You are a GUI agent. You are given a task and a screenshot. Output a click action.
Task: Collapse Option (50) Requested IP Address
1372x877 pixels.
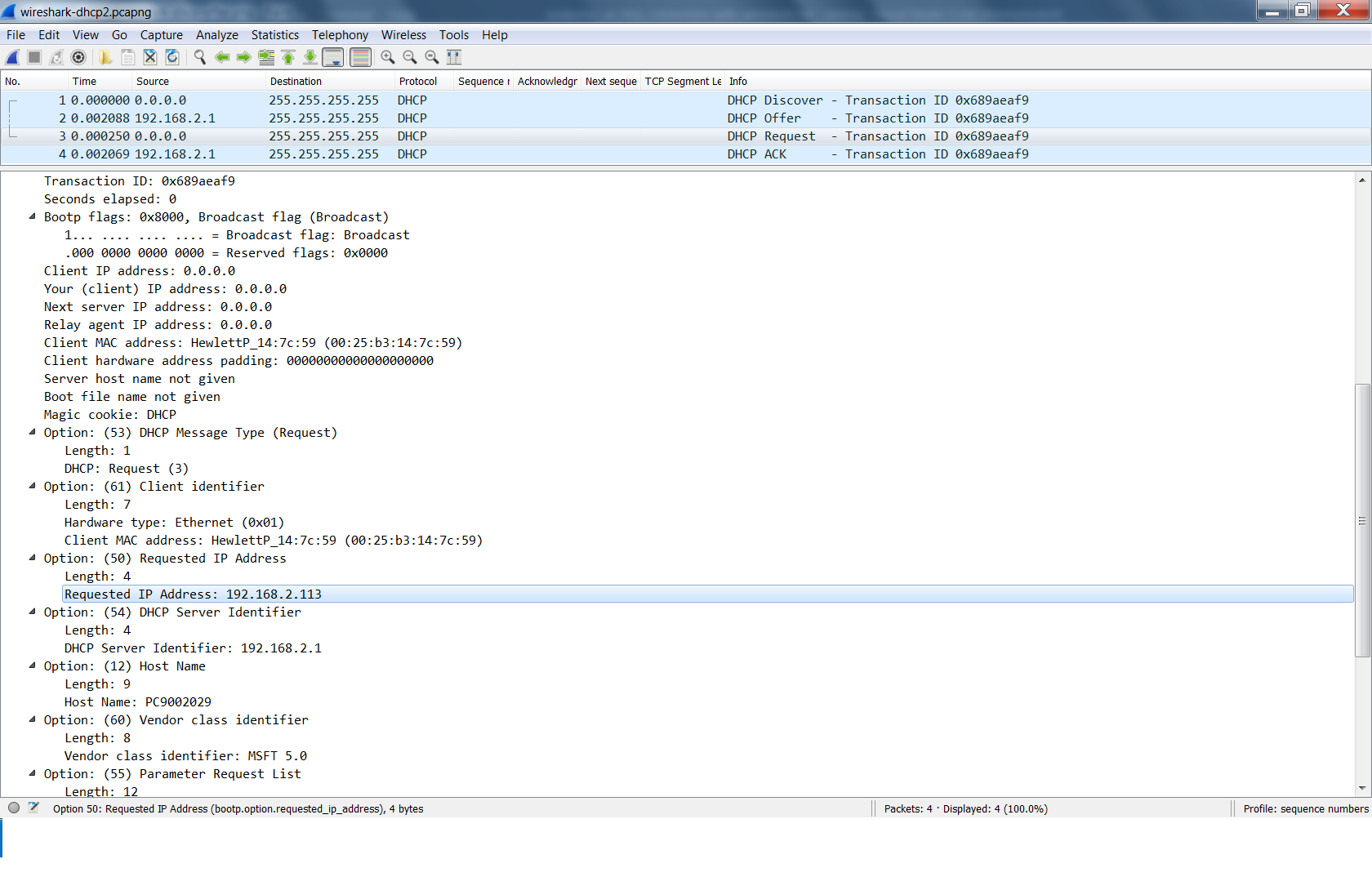(x=32, y=558)
